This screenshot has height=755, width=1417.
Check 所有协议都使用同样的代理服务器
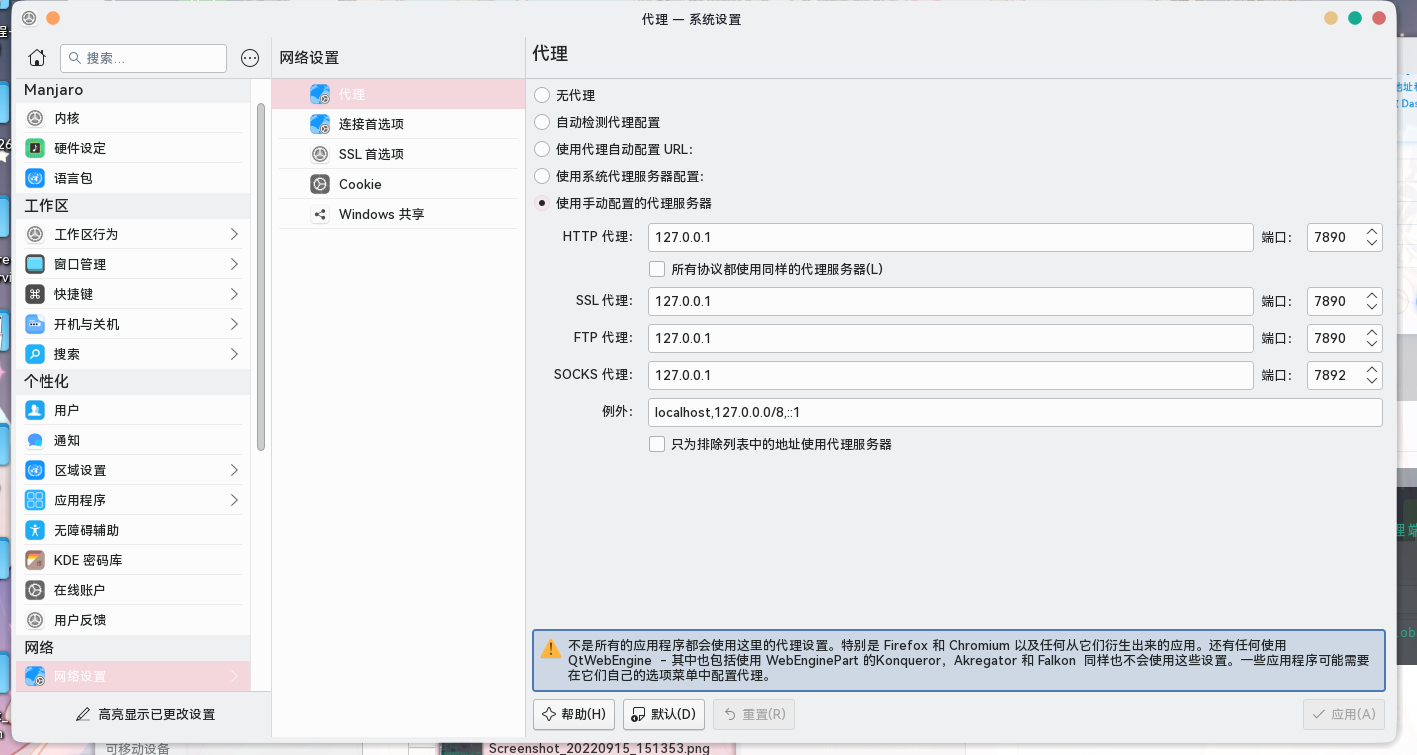(x=657, y=269)
